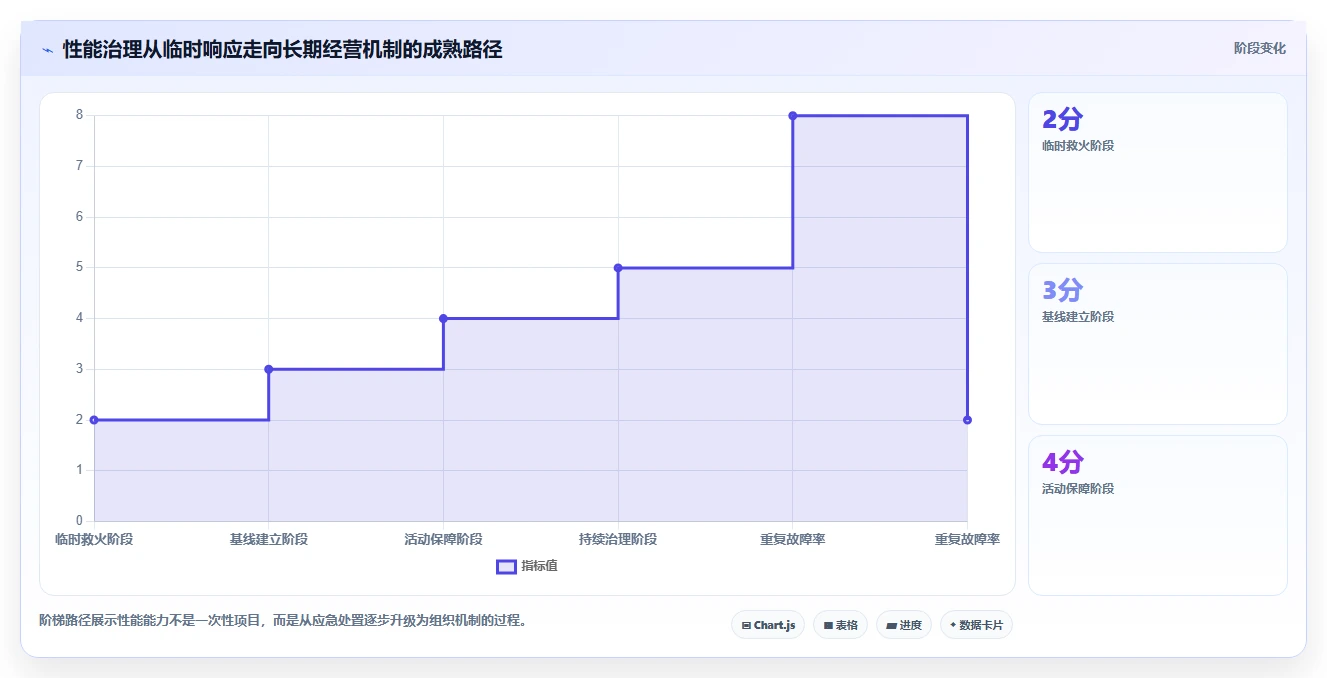Viewport: 1327px width, 678px height.
Task: Click the title 性能治理从临时响应走向长期经营机制的成熟路径
Action: [x=282, y=49]
